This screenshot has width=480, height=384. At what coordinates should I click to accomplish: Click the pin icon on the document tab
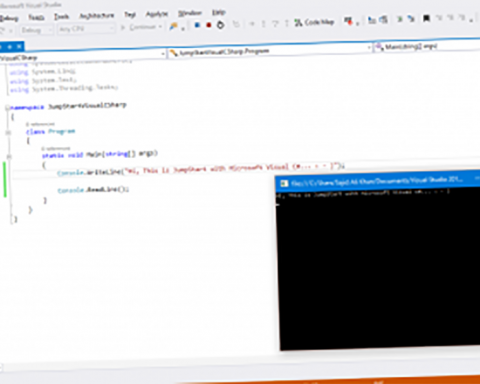click(10, 47)
